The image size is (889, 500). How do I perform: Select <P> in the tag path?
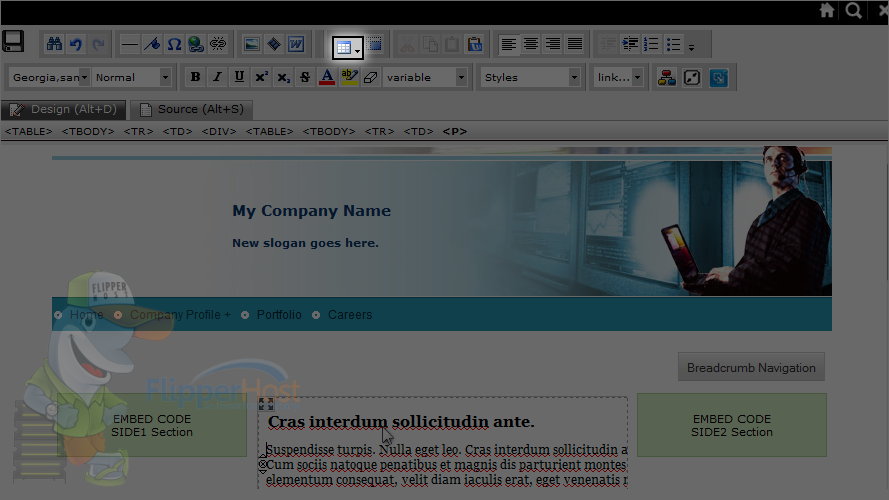[455, 132]
